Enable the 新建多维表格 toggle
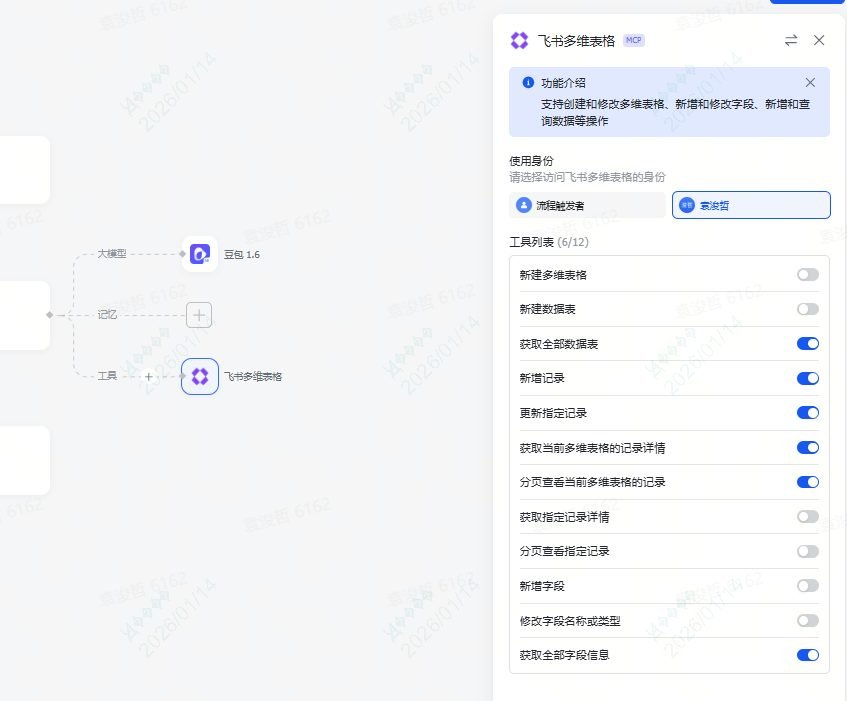This screenshot has width=847, height=701. pyautogui.click(x=808, y=275)
